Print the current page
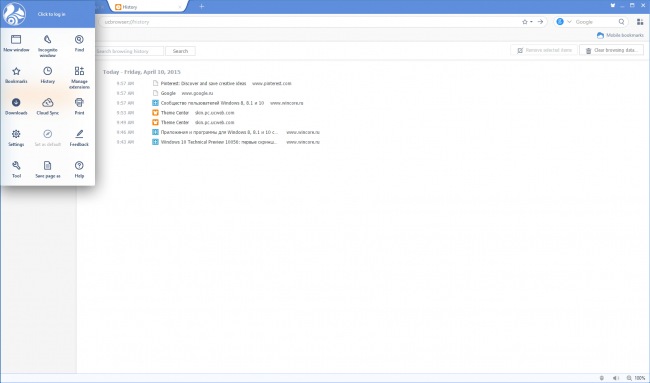 tap(79, 107)
